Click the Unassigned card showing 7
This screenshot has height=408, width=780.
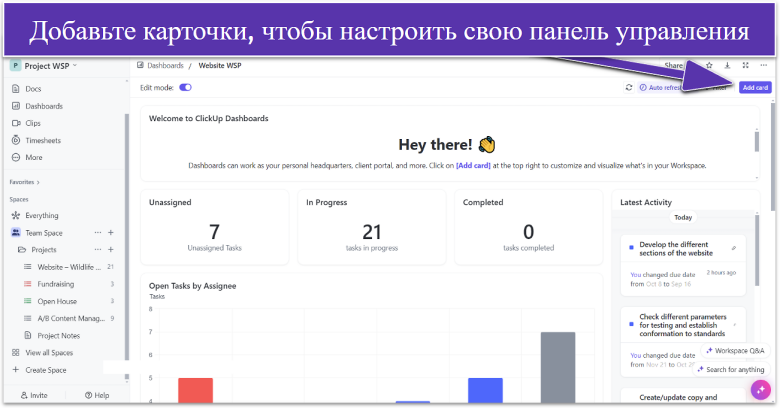point(214,227)
